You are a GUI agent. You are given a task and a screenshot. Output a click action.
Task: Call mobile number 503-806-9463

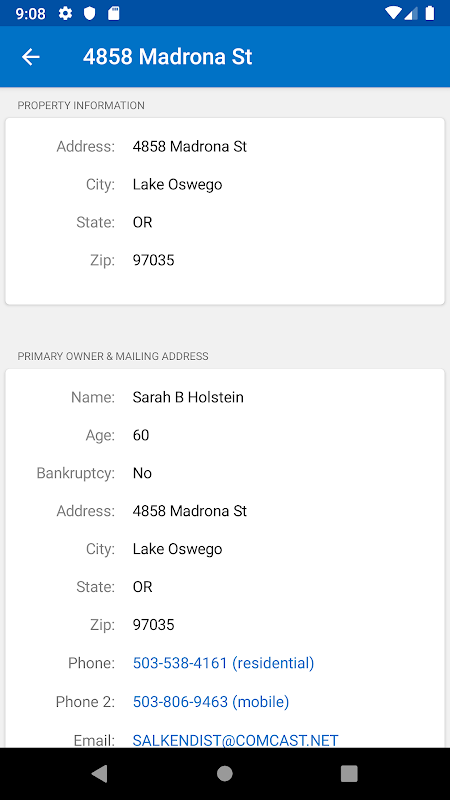(211, 702)
